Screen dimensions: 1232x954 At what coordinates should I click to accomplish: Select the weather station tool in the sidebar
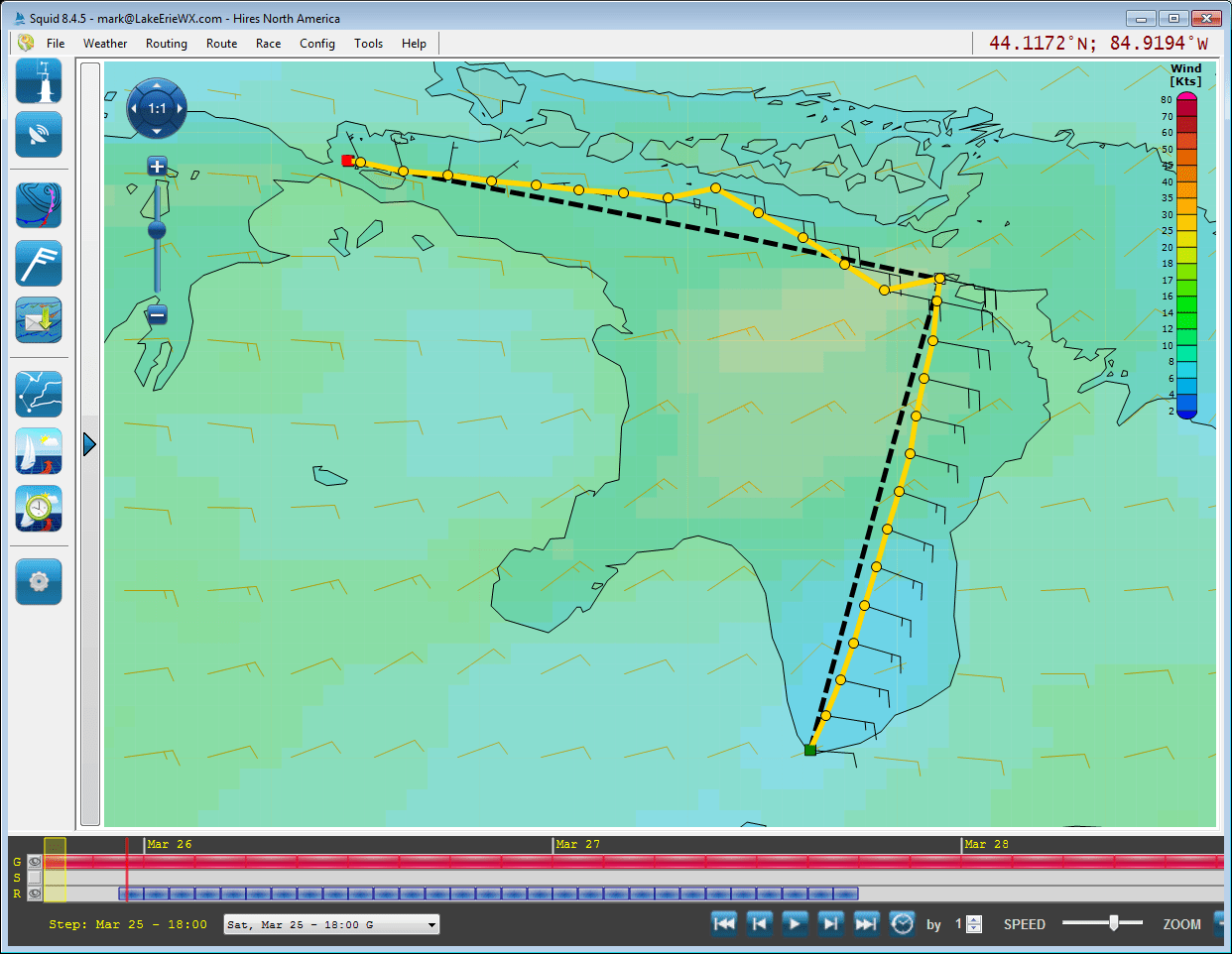38,80
